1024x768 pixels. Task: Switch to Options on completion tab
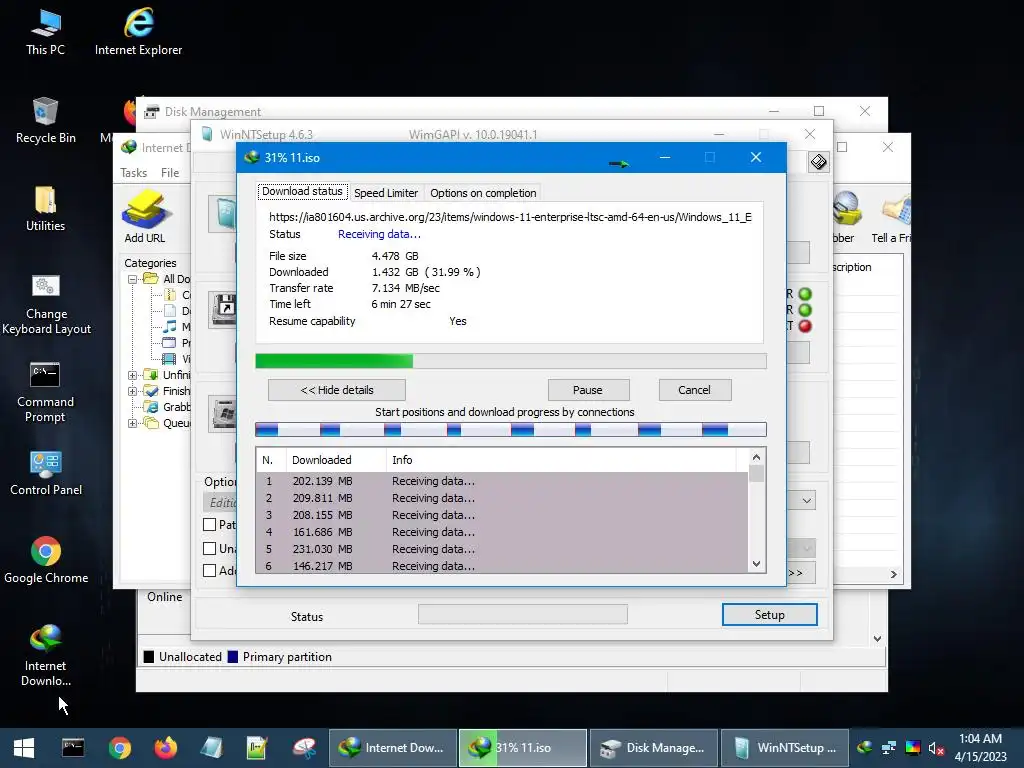click(483, 193)
